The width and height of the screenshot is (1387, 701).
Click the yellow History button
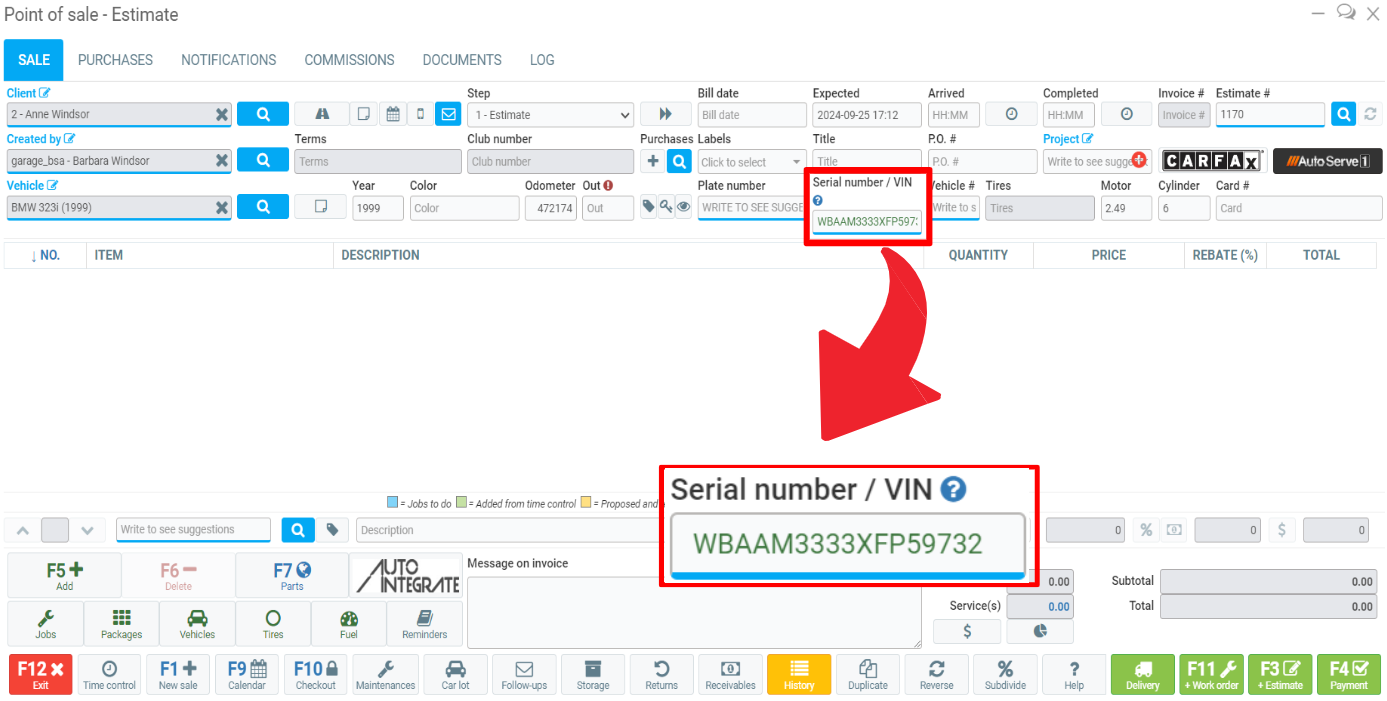[x=799, y=674]
